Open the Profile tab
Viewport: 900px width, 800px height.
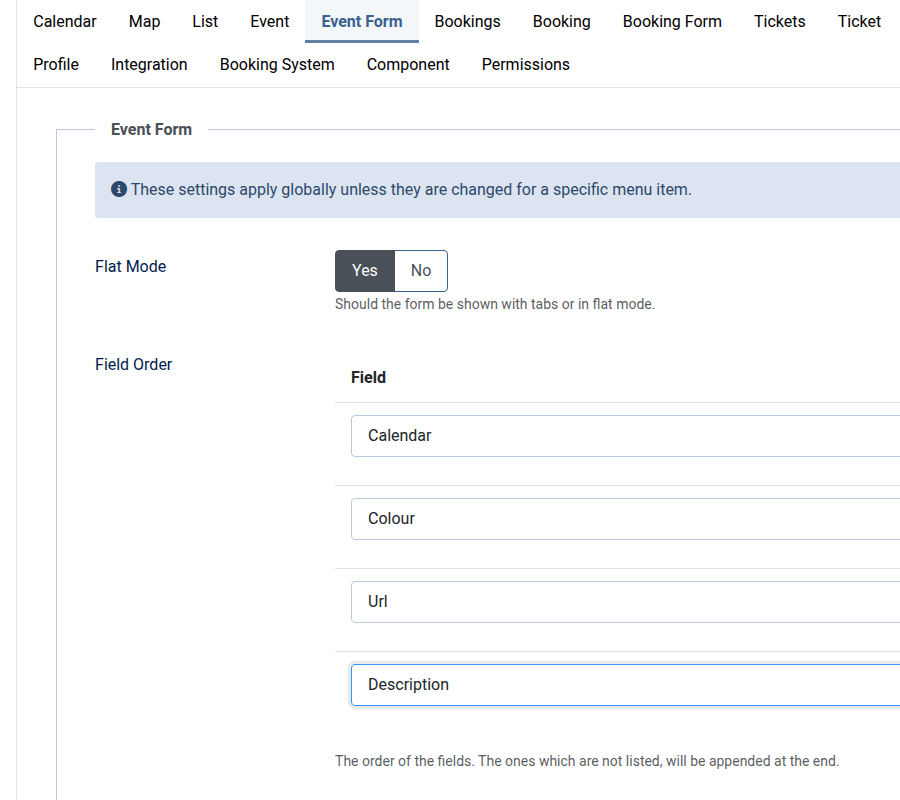click(x=56, y=64)
